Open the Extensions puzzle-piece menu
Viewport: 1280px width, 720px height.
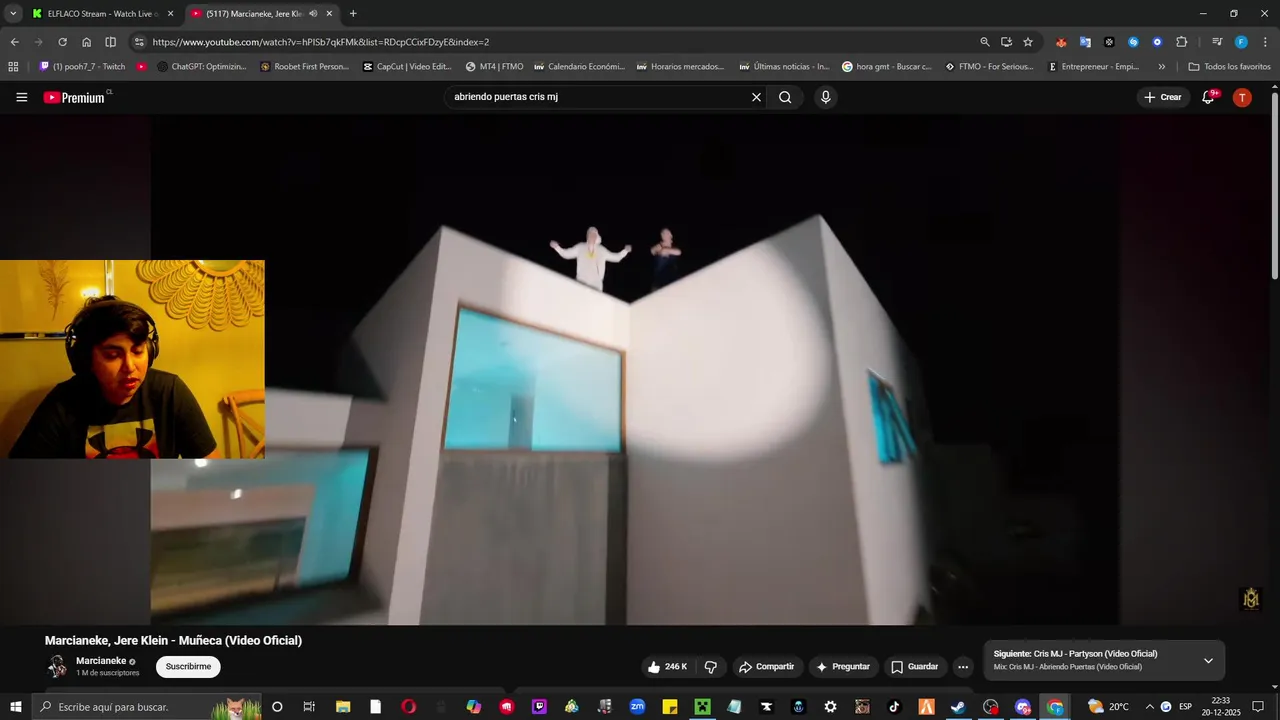click(x=1181, y=42)
